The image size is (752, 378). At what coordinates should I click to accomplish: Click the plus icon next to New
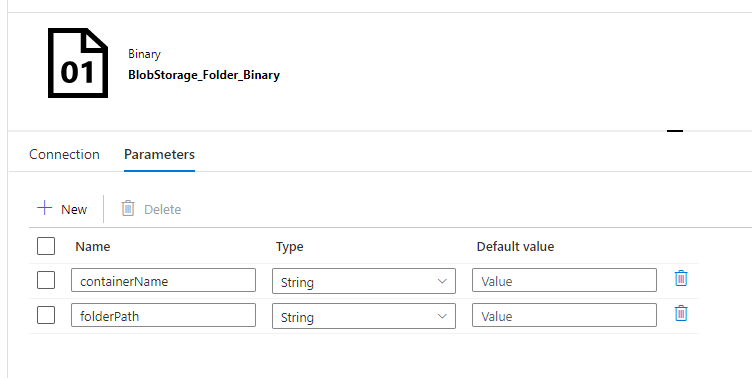(45, 208)
